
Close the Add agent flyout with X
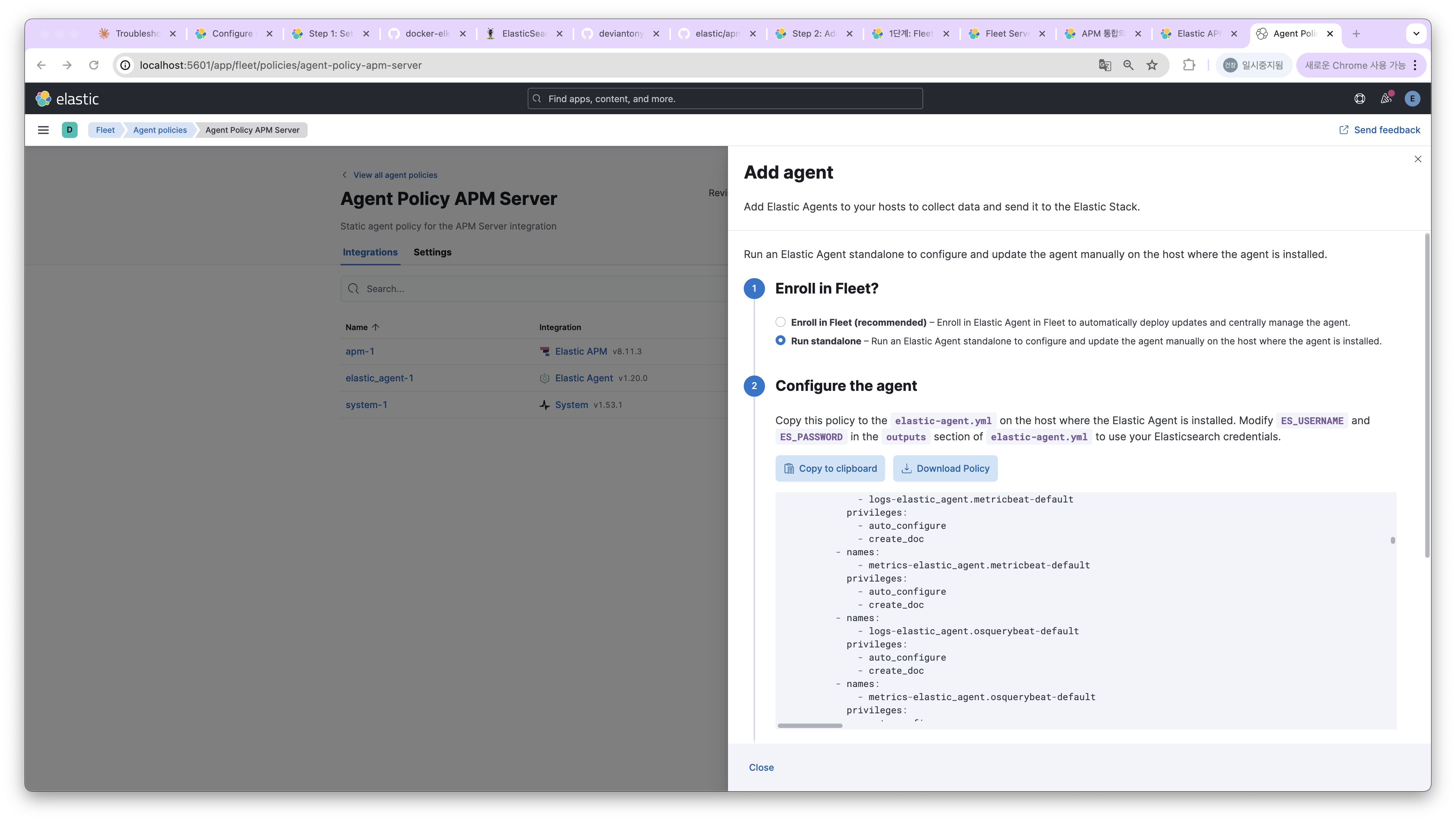point(1418,159)
